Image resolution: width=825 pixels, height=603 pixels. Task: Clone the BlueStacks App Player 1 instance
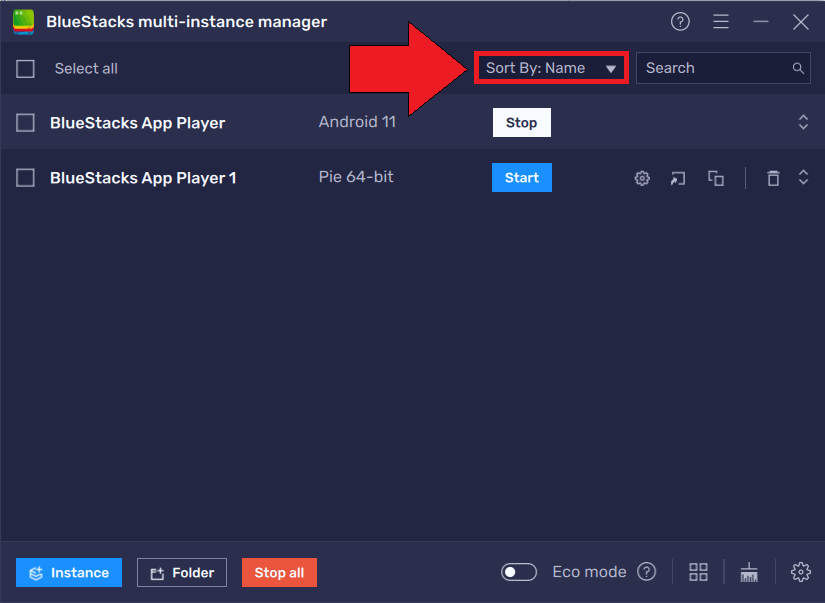[x=715, y=177]
